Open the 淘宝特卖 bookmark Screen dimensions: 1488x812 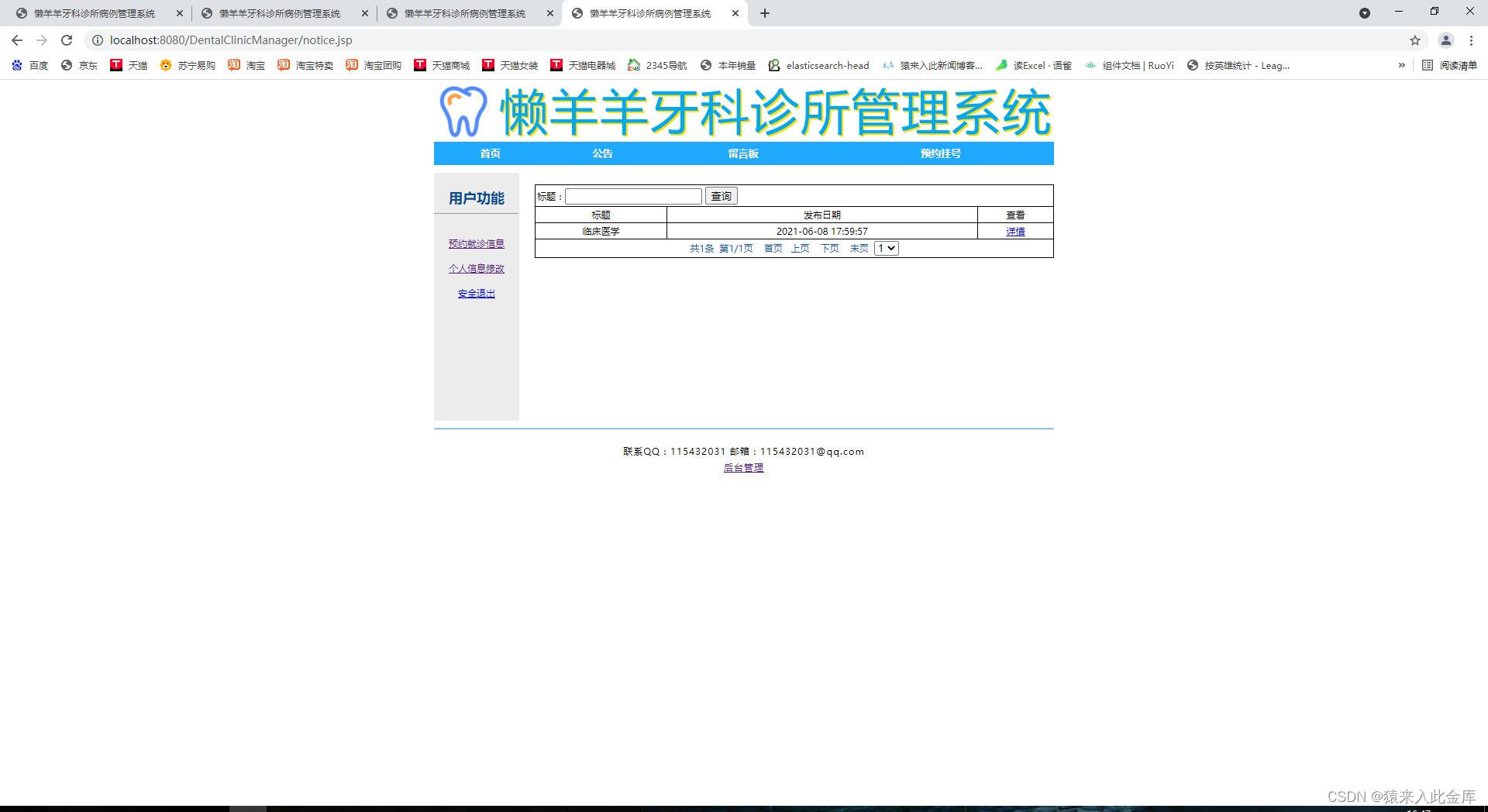[x=305, y=66]
